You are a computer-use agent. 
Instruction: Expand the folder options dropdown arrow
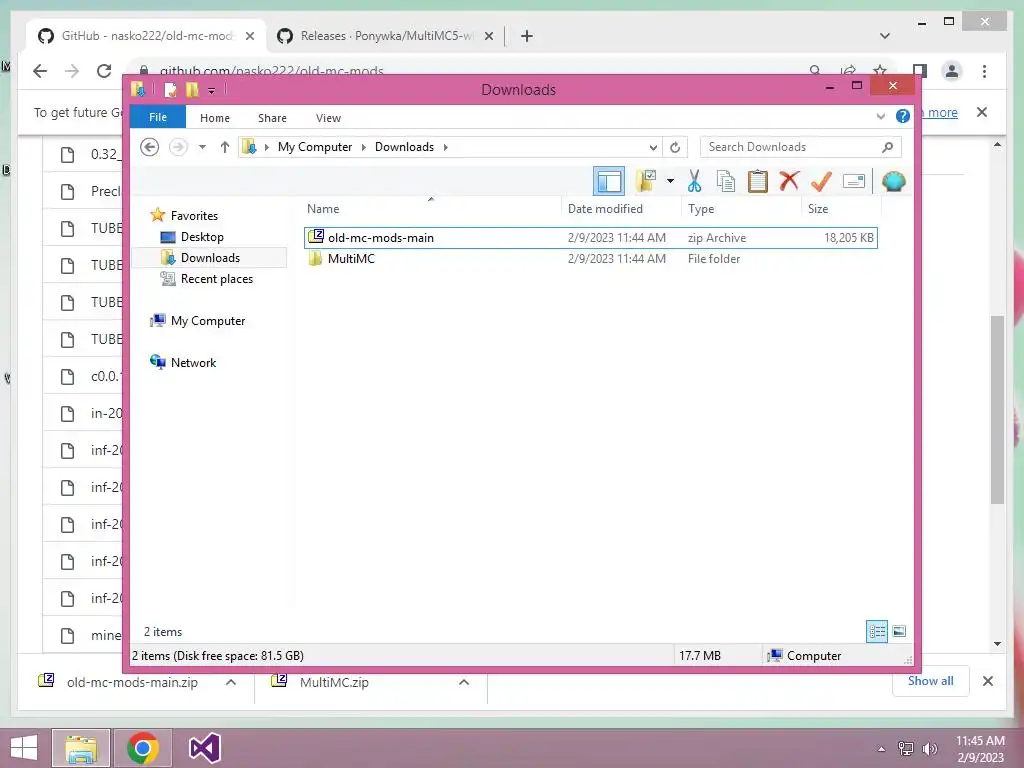pyautogui.click(x=670, y=181)
